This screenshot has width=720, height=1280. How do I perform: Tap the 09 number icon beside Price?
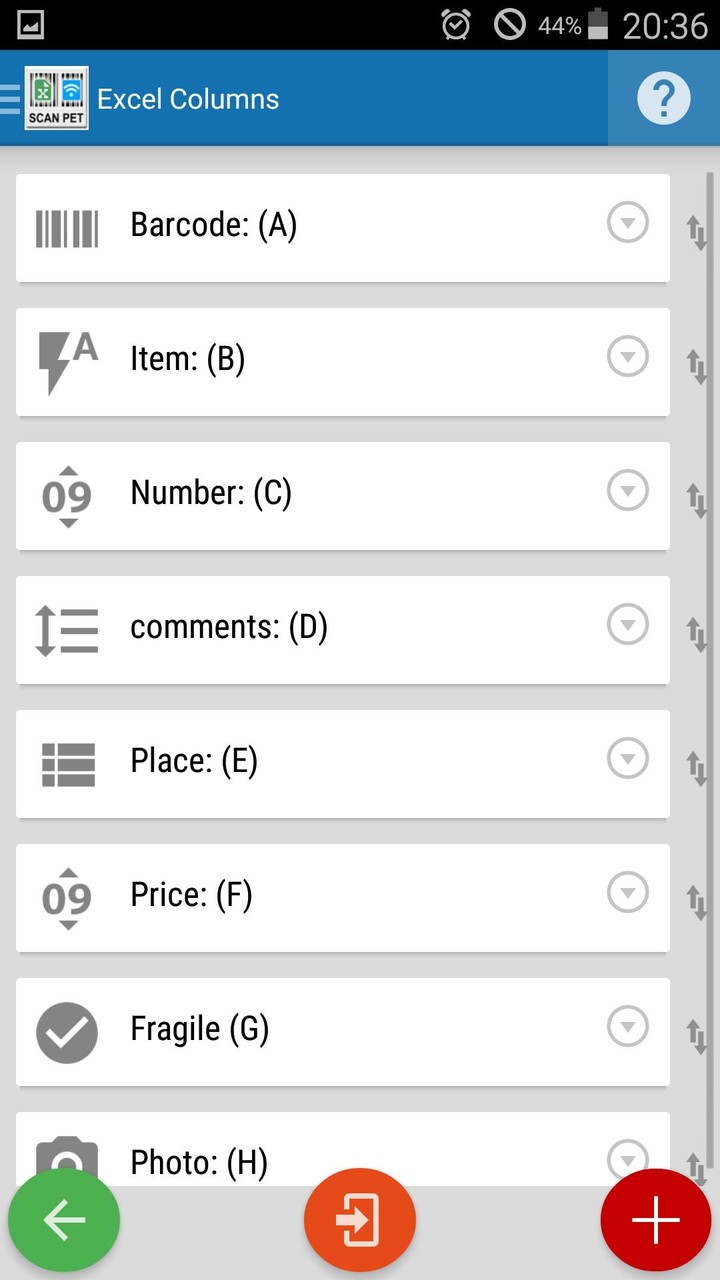click(x=67, y=898)
